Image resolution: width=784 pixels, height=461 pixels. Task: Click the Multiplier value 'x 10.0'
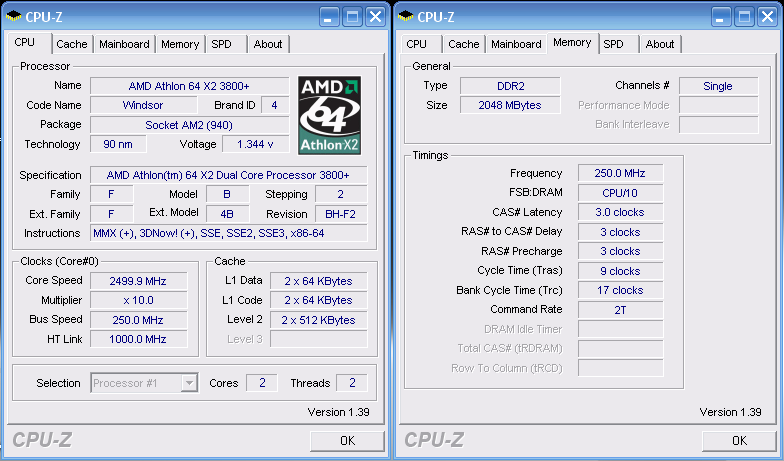pos(138,300)
